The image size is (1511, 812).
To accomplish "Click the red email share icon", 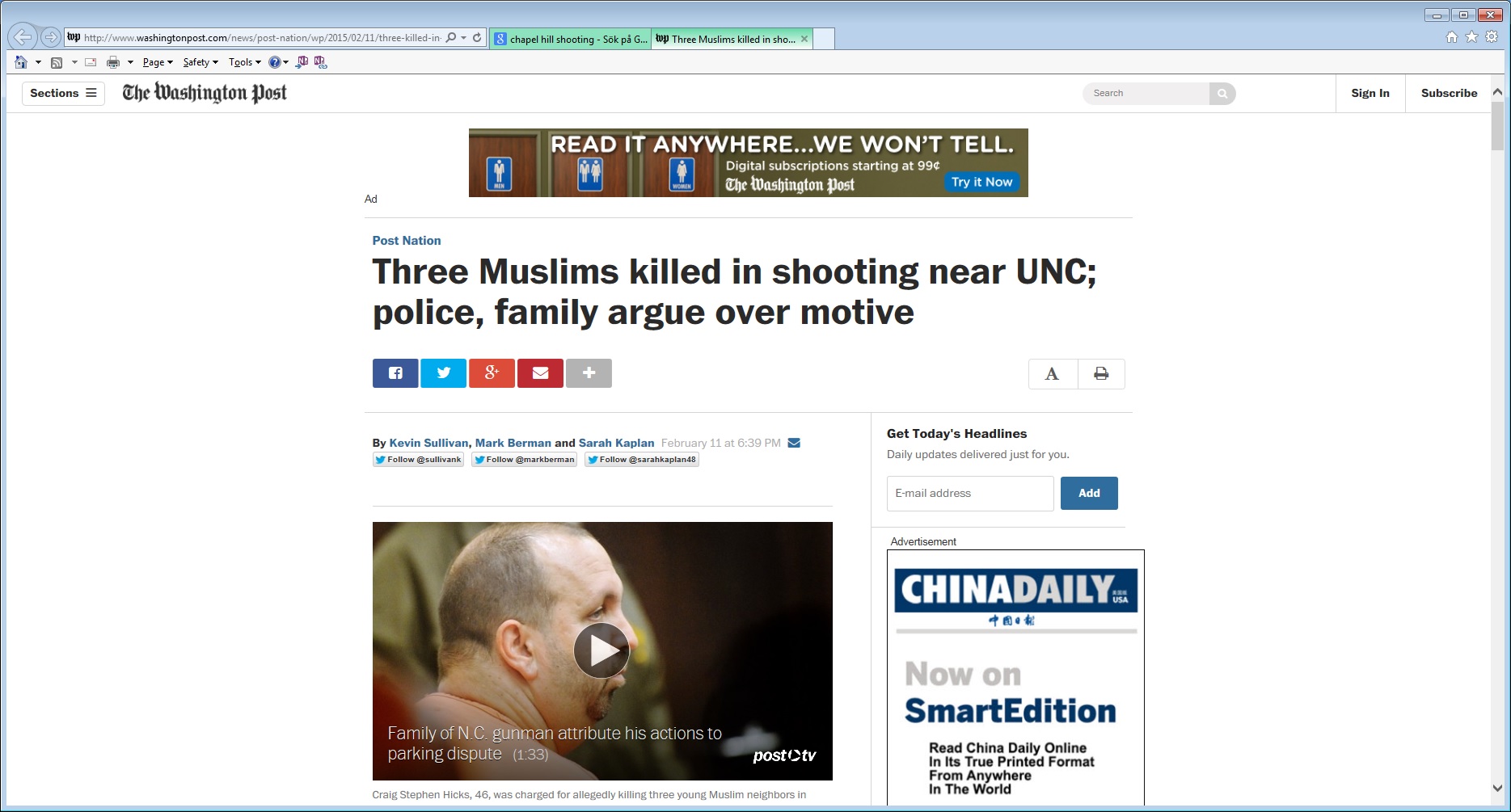I will click(x=540, y=373).
